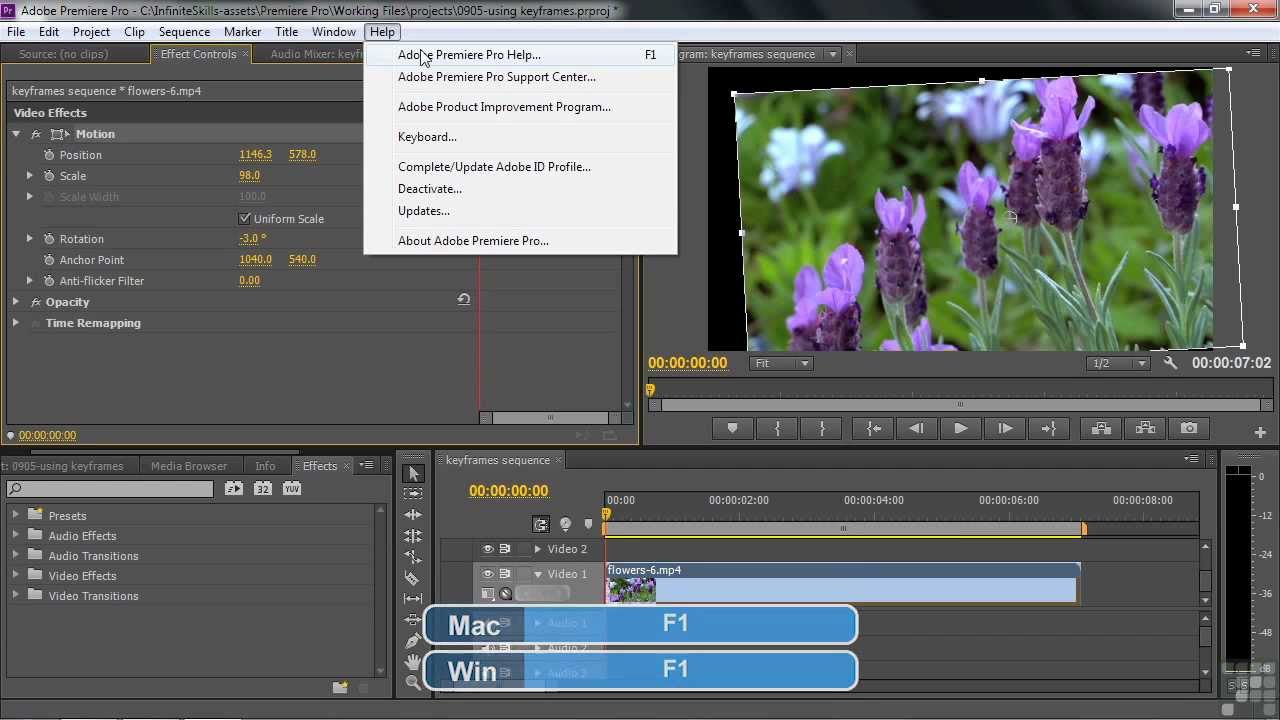The height and width of the screenshot is (720, 1280).
Task: Toggle animation stopwatch for Position
Action: click(49, 155)
